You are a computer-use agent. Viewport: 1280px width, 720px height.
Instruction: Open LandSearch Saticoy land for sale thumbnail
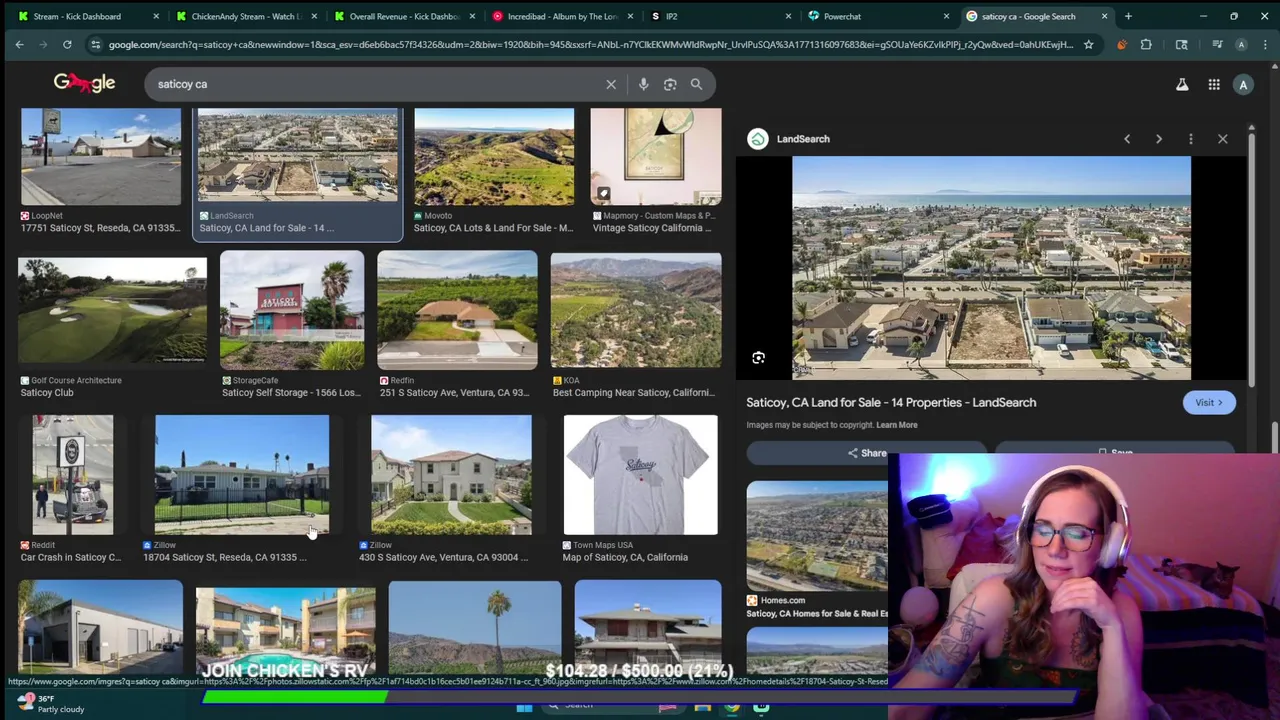click(x=297, y=155)
